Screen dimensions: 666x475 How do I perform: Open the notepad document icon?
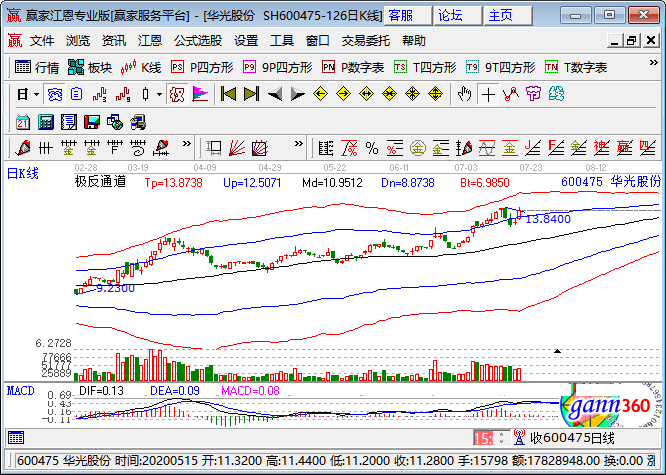[x=68, y=122]
